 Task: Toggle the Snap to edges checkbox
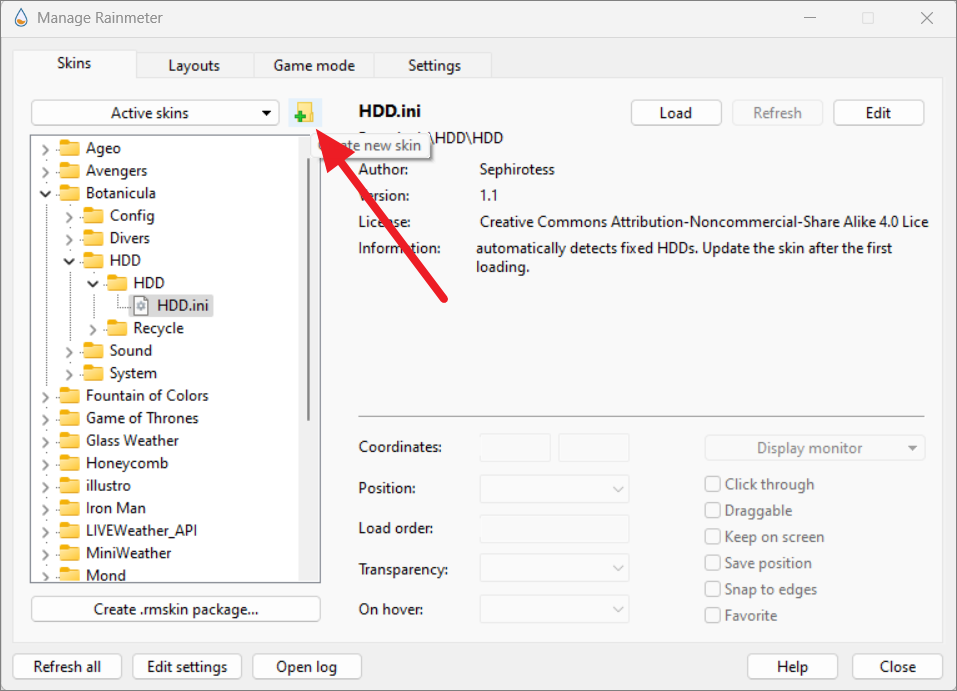coord(712,589)
